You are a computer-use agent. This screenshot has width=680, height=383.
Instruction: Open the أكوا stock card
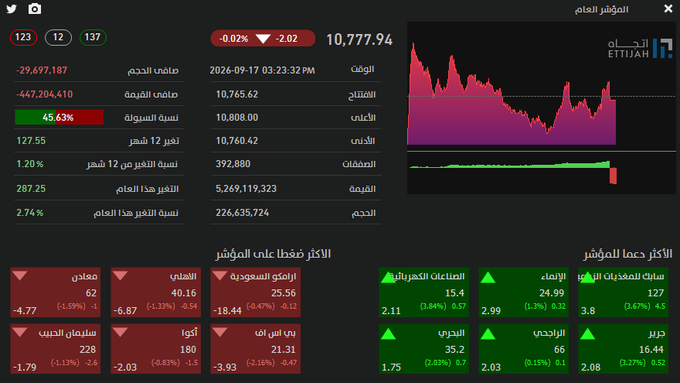point(156,348)
